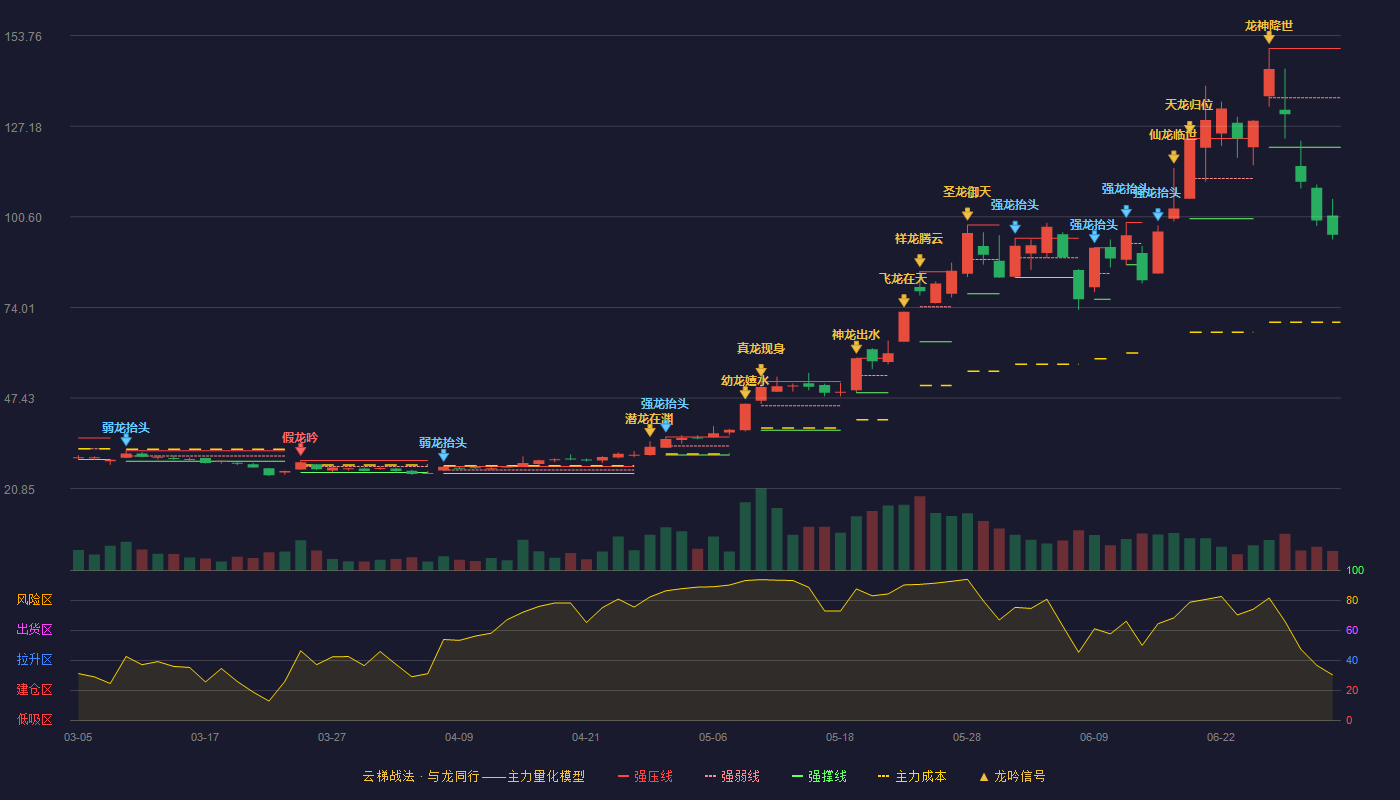This screenshot has width=1400, height=800.
Task: Click the green 100 indicator axis value
Action: [1355, 571]
